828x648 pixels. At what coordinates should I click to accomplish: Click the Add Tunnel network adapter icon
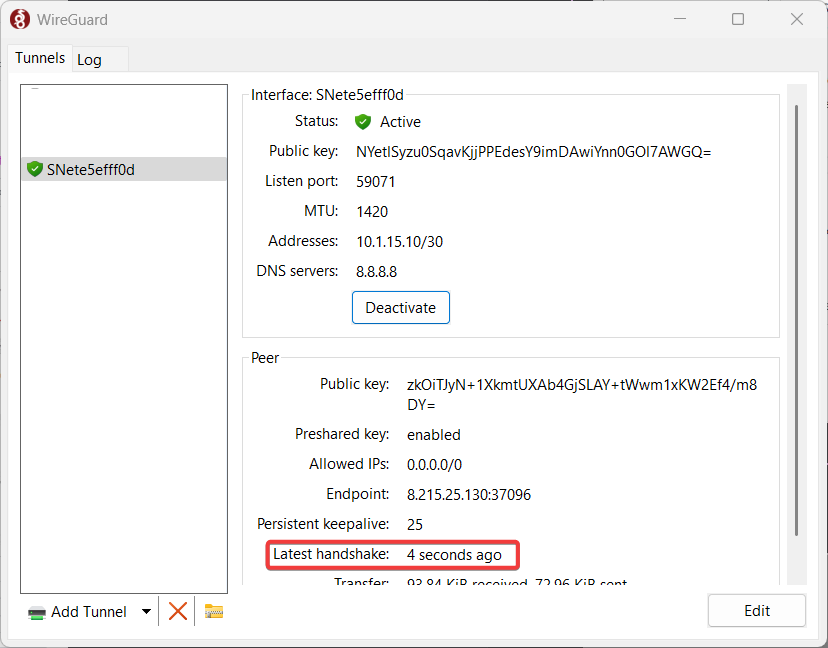coord(36,613)
